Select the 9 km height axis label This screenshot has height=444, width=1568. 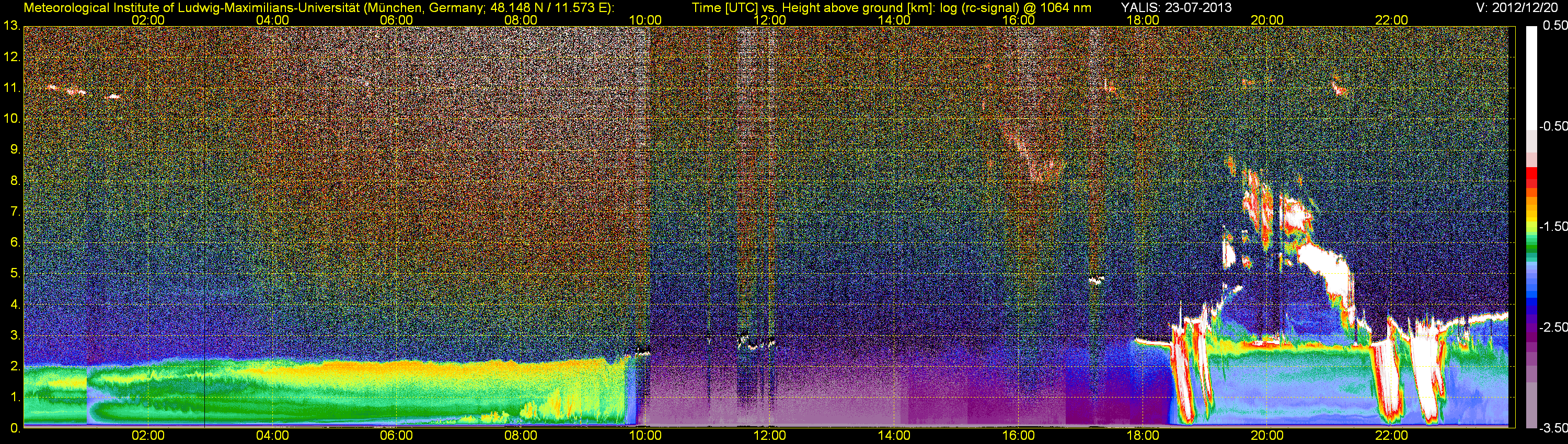pyautogui.click(x=15, y=150)
